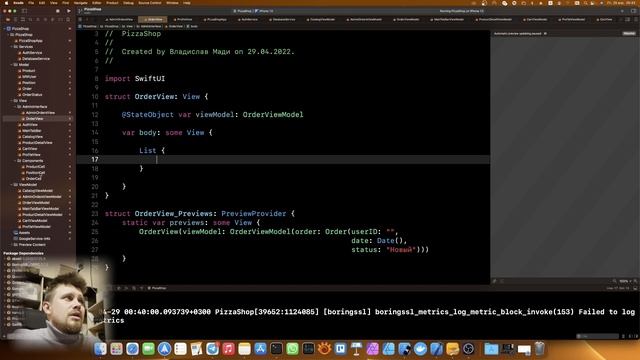Resume the paused preview
This screenshot has height=360, width=640.
tap(629, 33)
